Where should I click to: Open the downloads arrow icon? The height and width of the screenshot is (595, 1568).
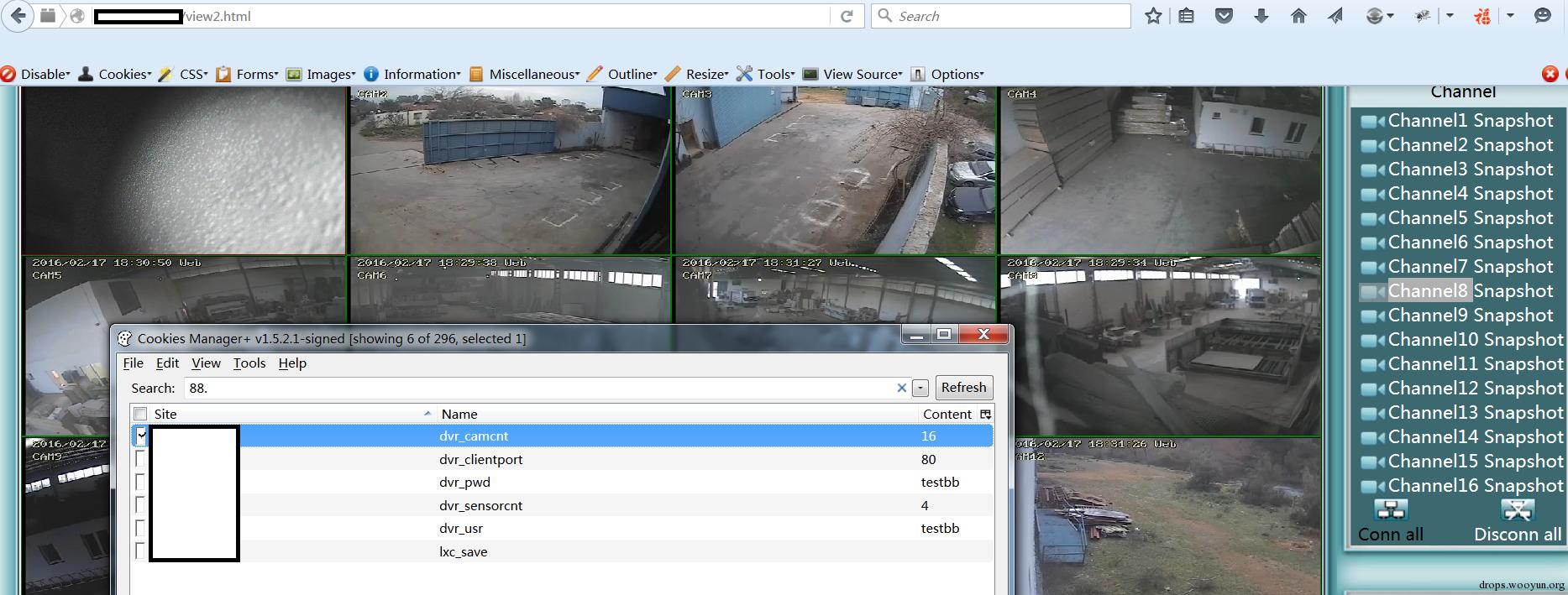coord(1261,16)
